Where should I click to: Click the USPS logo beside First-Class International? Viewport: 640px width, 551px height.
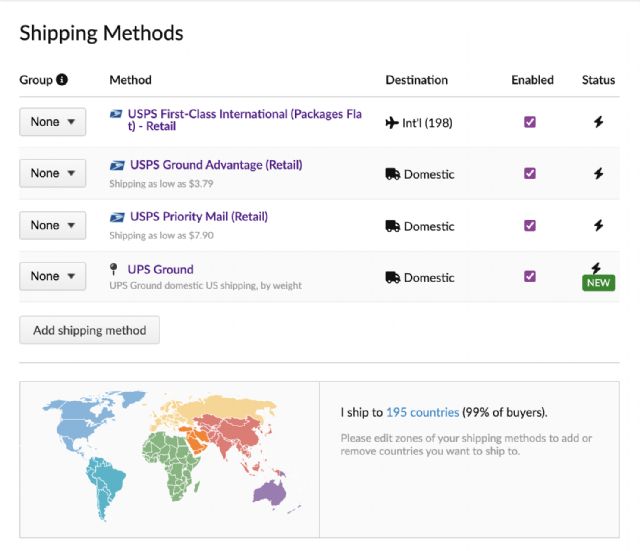[116, 114]
